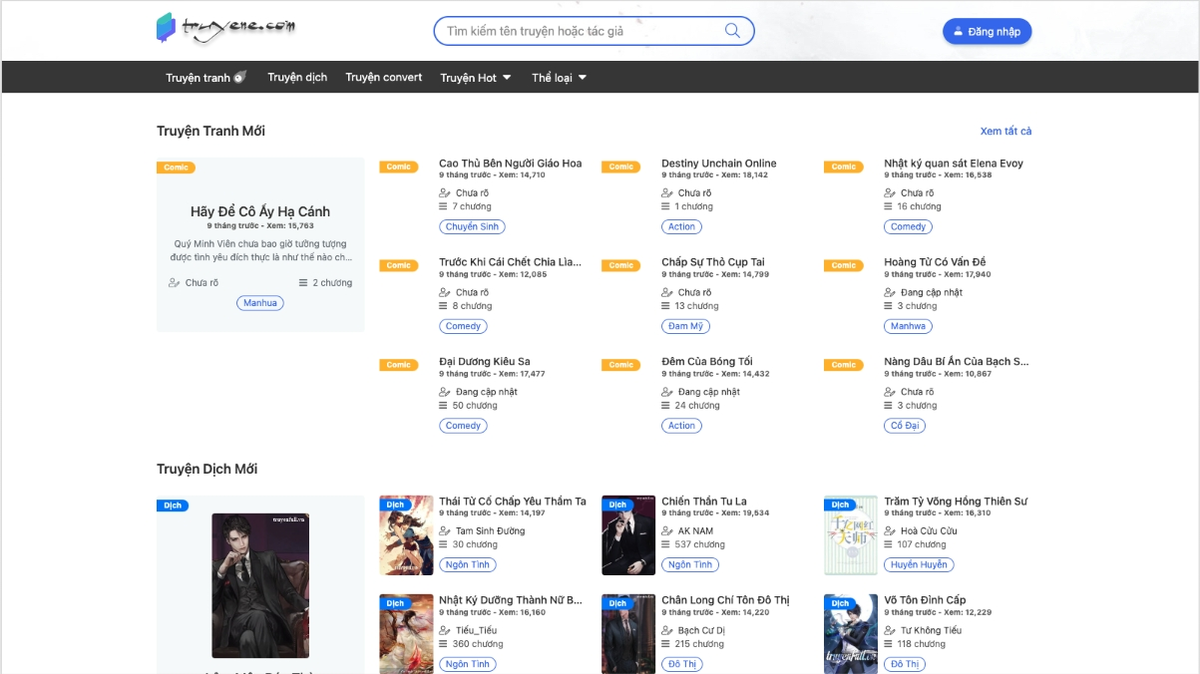This screenshot has height=674, width=1200.
Task: Select the Chuyển Sinh genre tag
Action: (472, 227)
